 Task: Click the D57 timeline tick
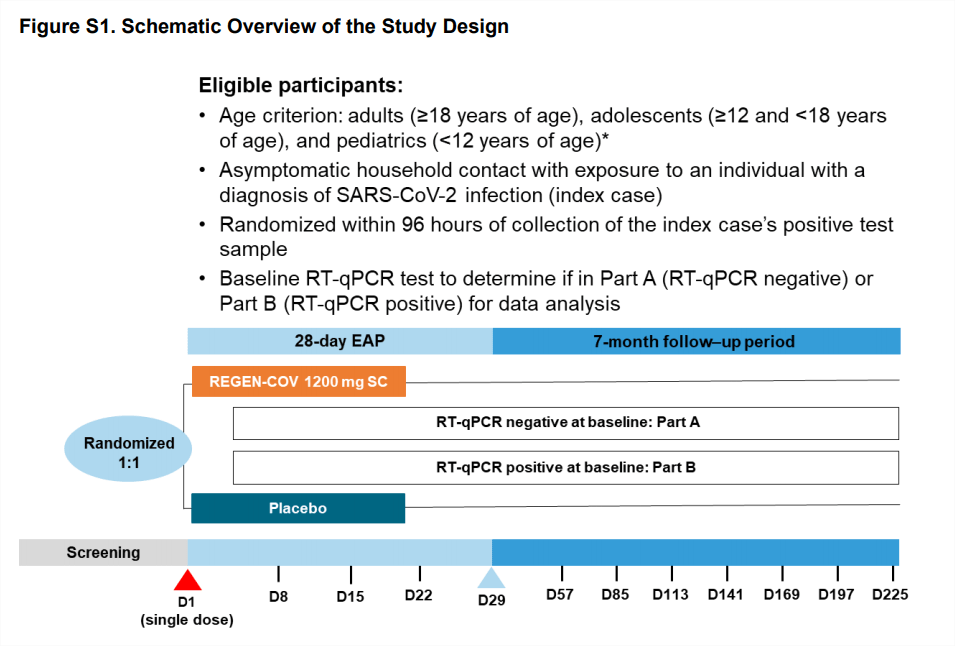tap(562, 574)
